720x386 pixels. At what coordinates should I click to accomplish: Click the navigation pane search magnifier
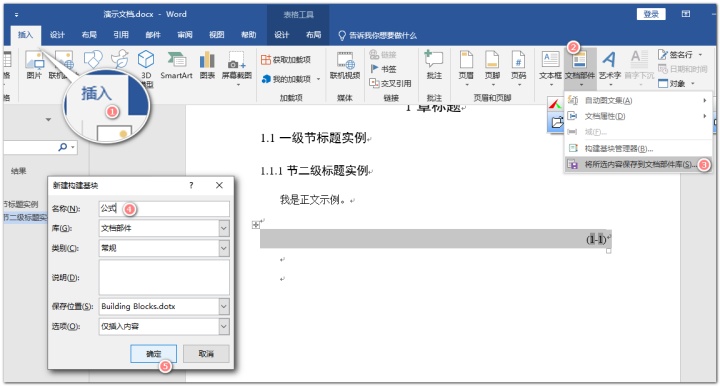click(63, 147)
